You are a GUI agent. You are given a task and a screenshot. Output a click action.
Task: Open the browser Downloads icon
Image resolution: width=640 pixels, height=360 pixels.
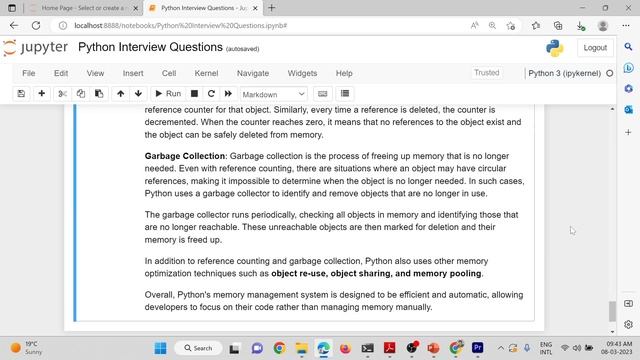pyautogui.click(x=580, y=26)
